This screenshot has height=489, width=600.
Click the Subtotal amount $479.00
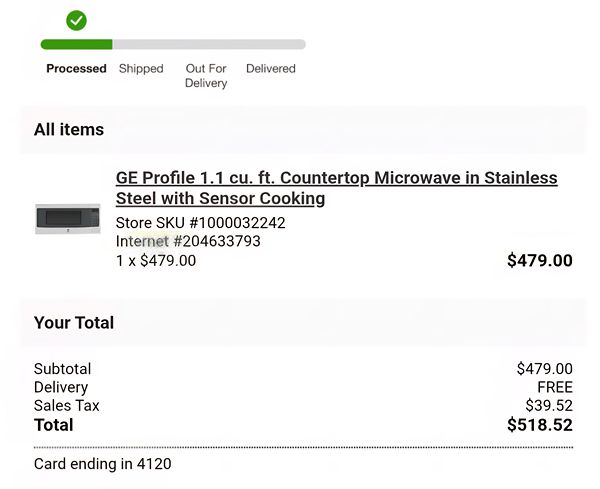click(x=545, y=369)
